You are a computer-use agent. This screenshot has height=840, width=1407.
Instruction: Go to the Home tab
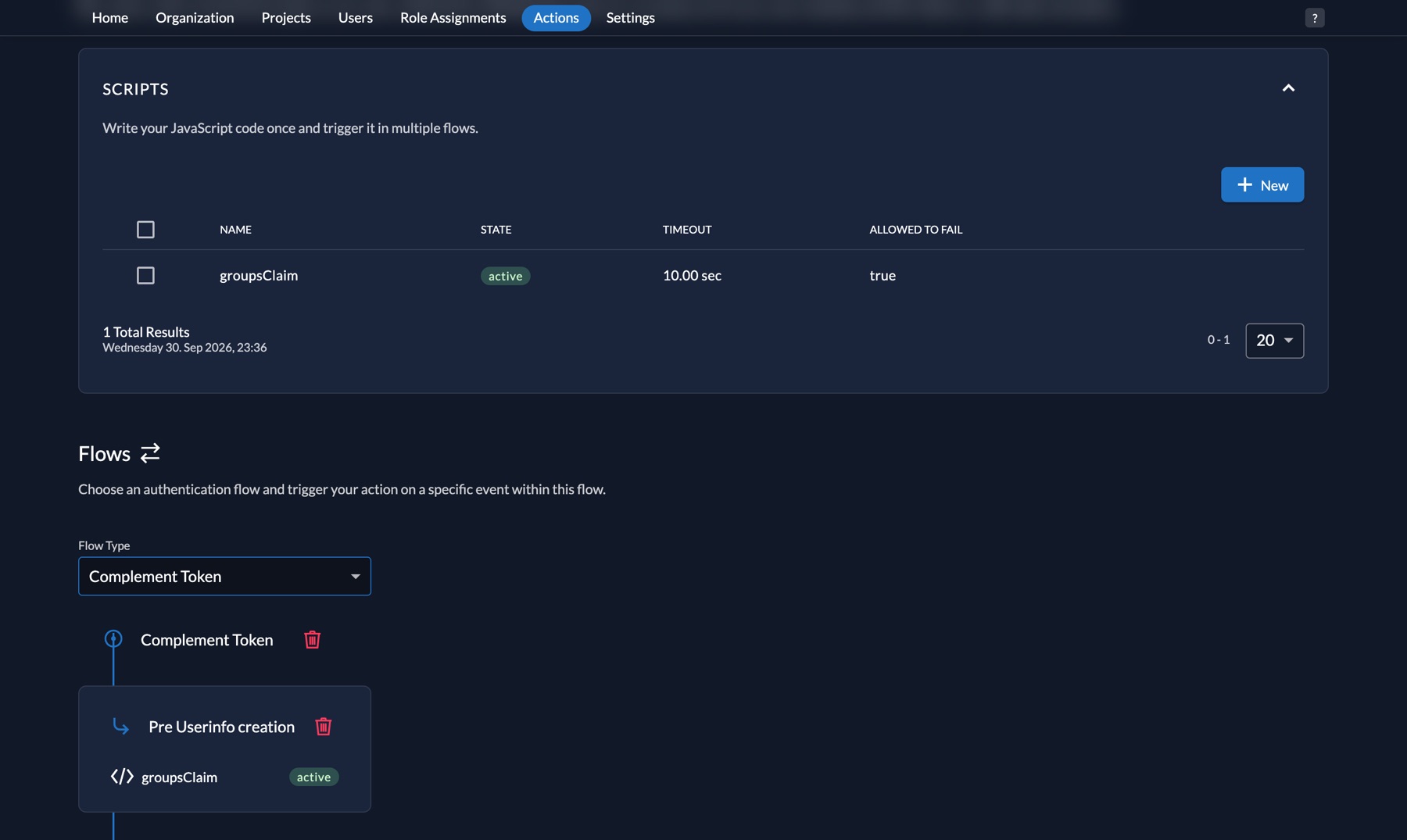[x=110, y=18]
